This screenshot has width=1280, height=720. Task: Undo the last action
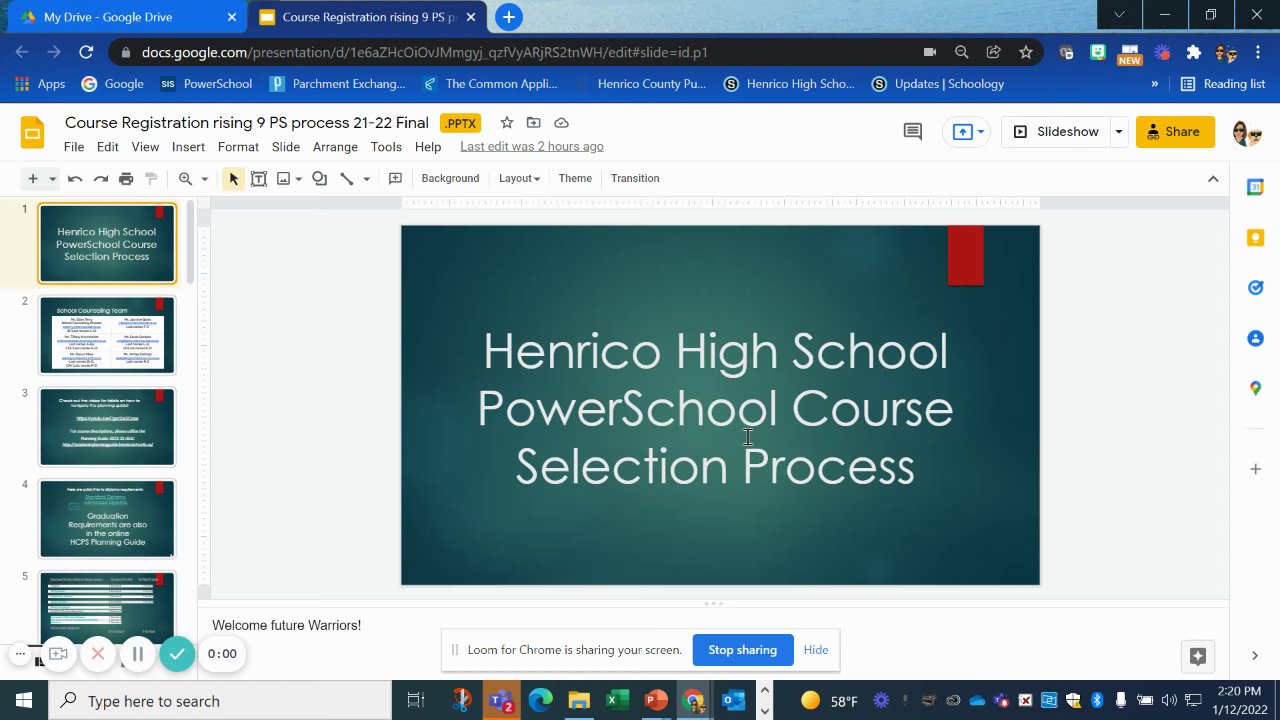(75, 179)
